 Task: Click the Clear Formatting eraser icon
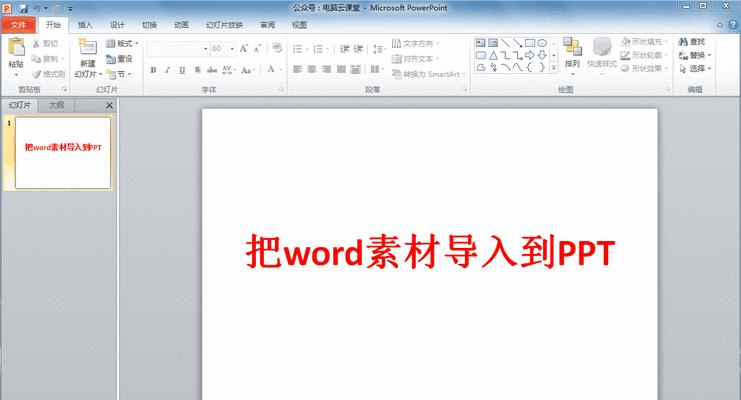(x=277, y=48)
